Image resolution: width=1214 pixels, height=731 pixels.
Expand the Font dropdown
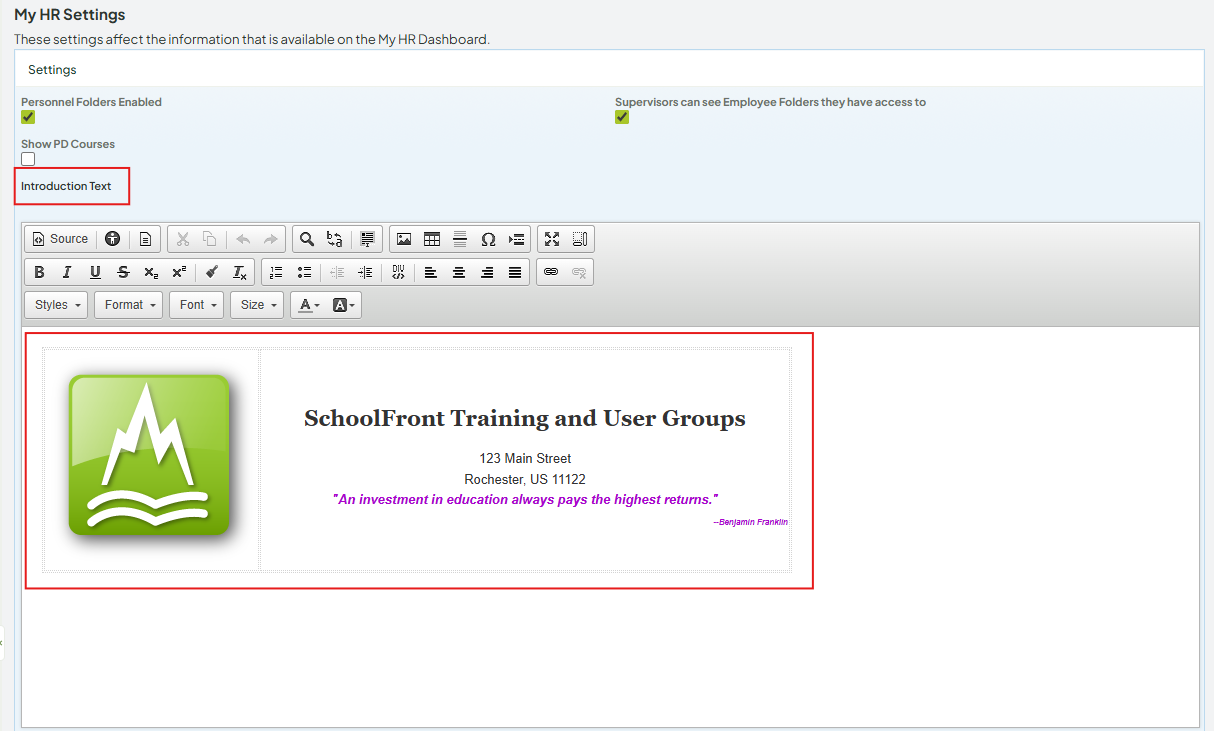coord(196,305)
